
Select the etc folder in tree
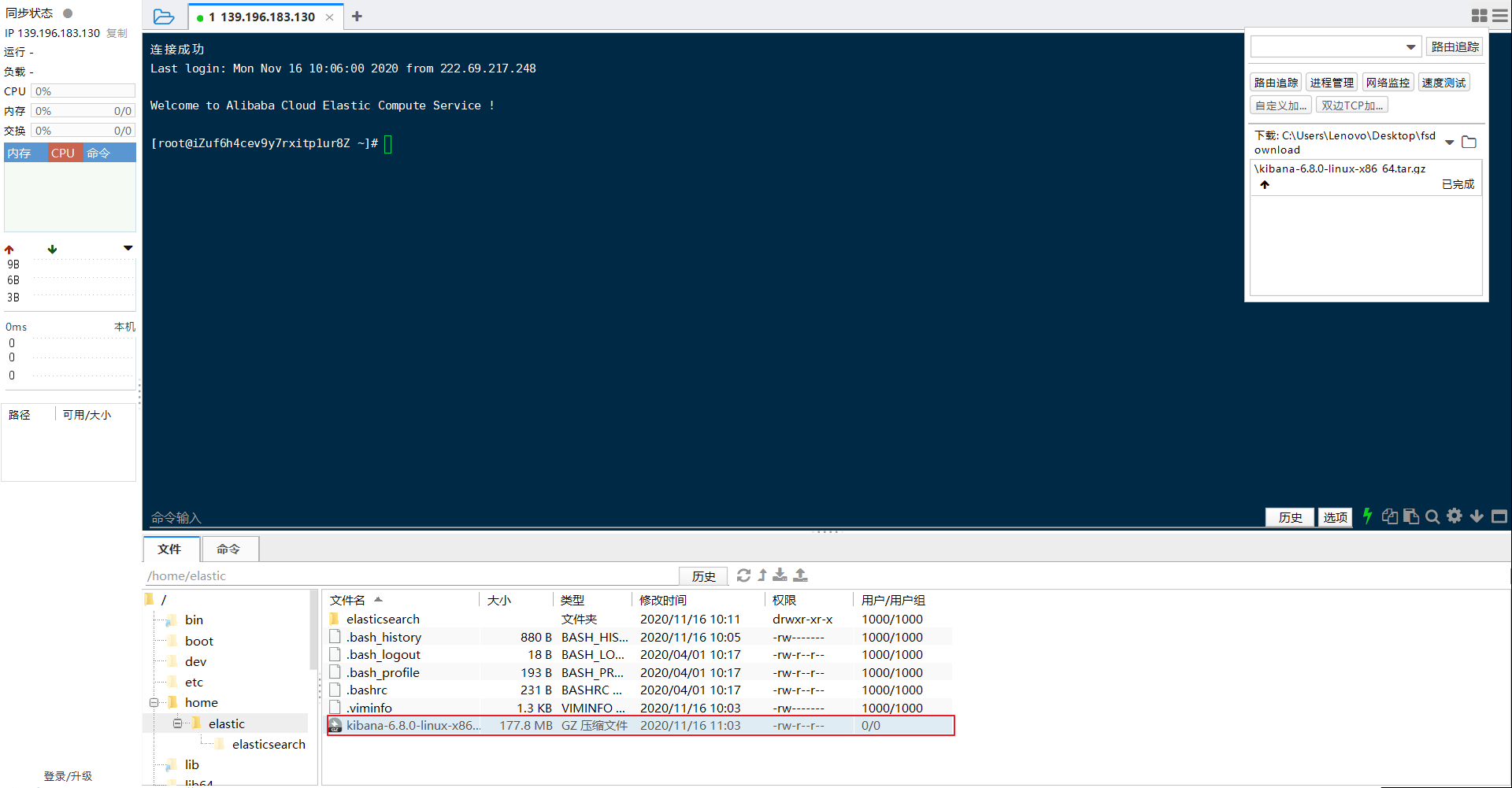tap(194, 682)
